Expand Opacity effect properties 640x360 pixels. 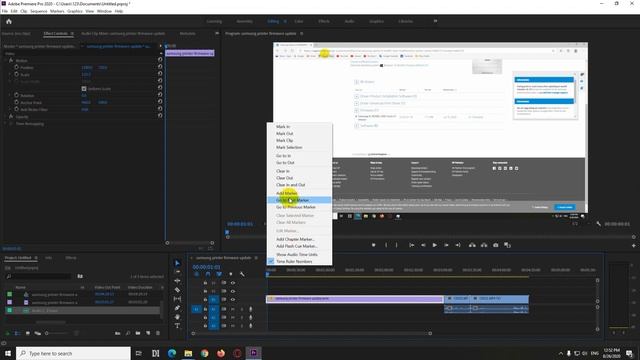click(5, 116)
